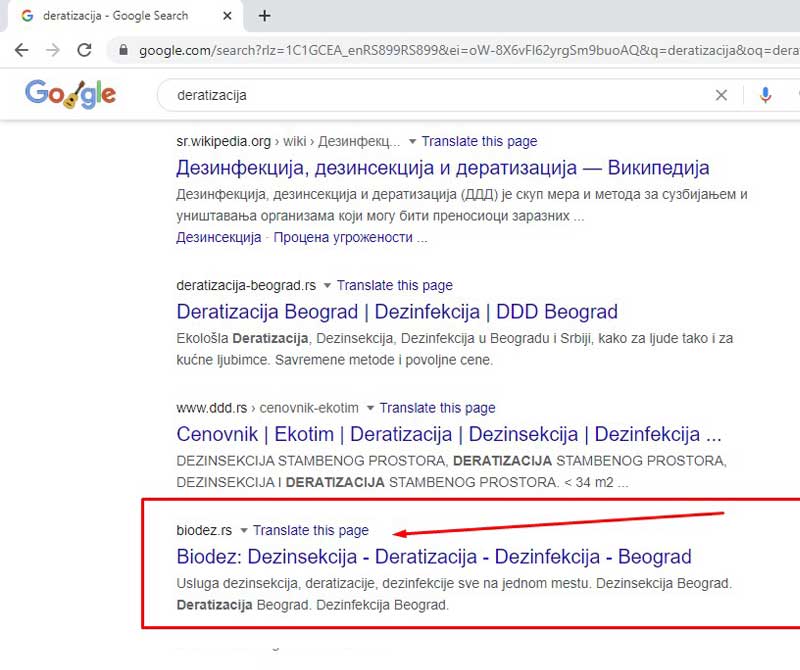Open the Cenovnik | Ekotim result title
Image resolution: width=800 pixels, height=670 pixels.
[448, 434]
